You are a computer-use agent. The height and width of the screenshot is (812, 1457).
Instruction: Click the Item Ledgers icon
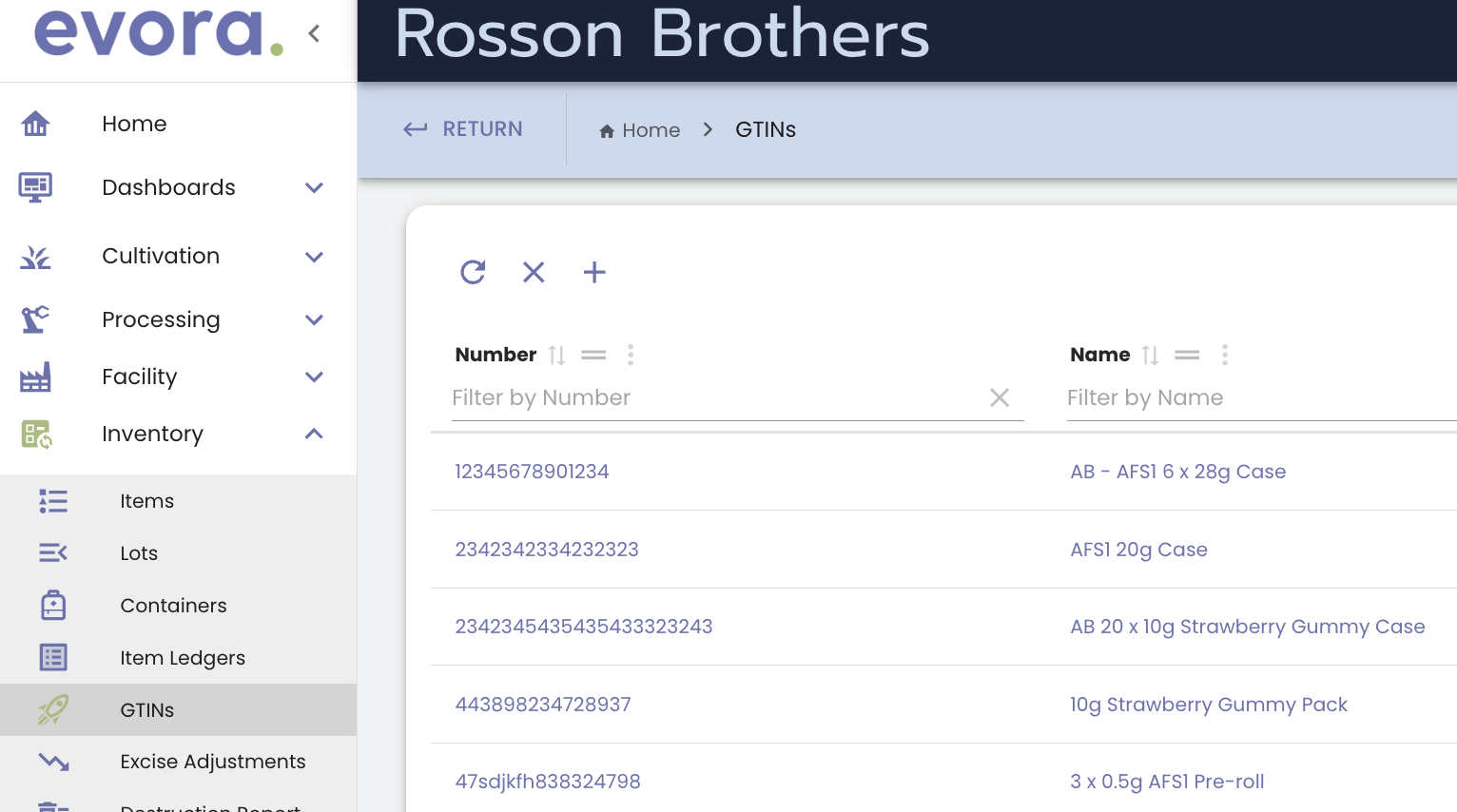(53, 657)
